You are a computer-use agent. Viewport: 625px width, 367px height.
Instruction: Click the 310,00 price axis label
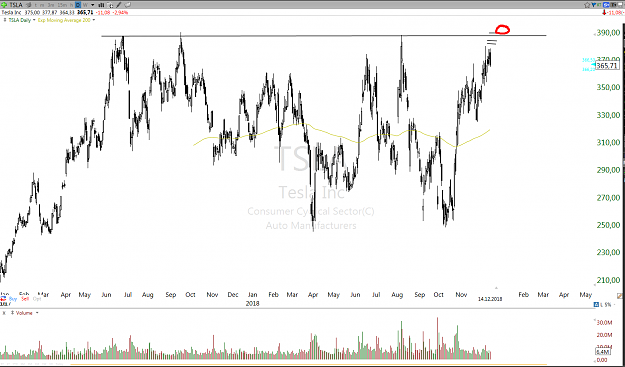(x=609, y=142)
